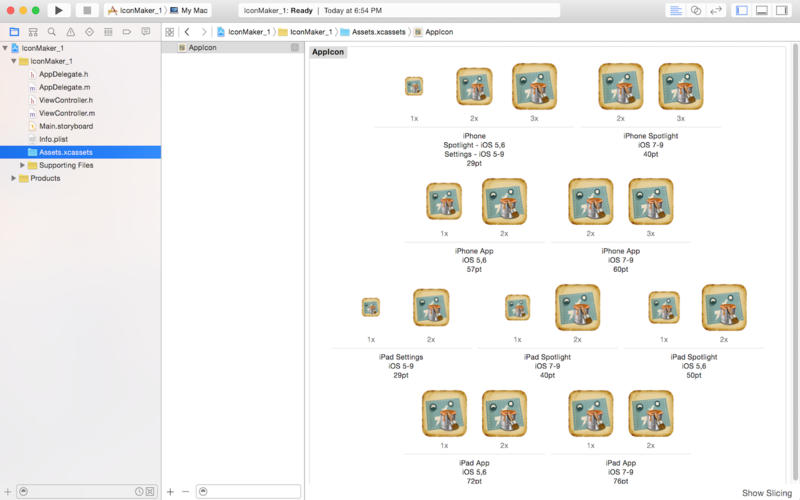Expand the Products group
This screenshot has width=800, height=500.
pyautogui.click(x=13, y=178)
